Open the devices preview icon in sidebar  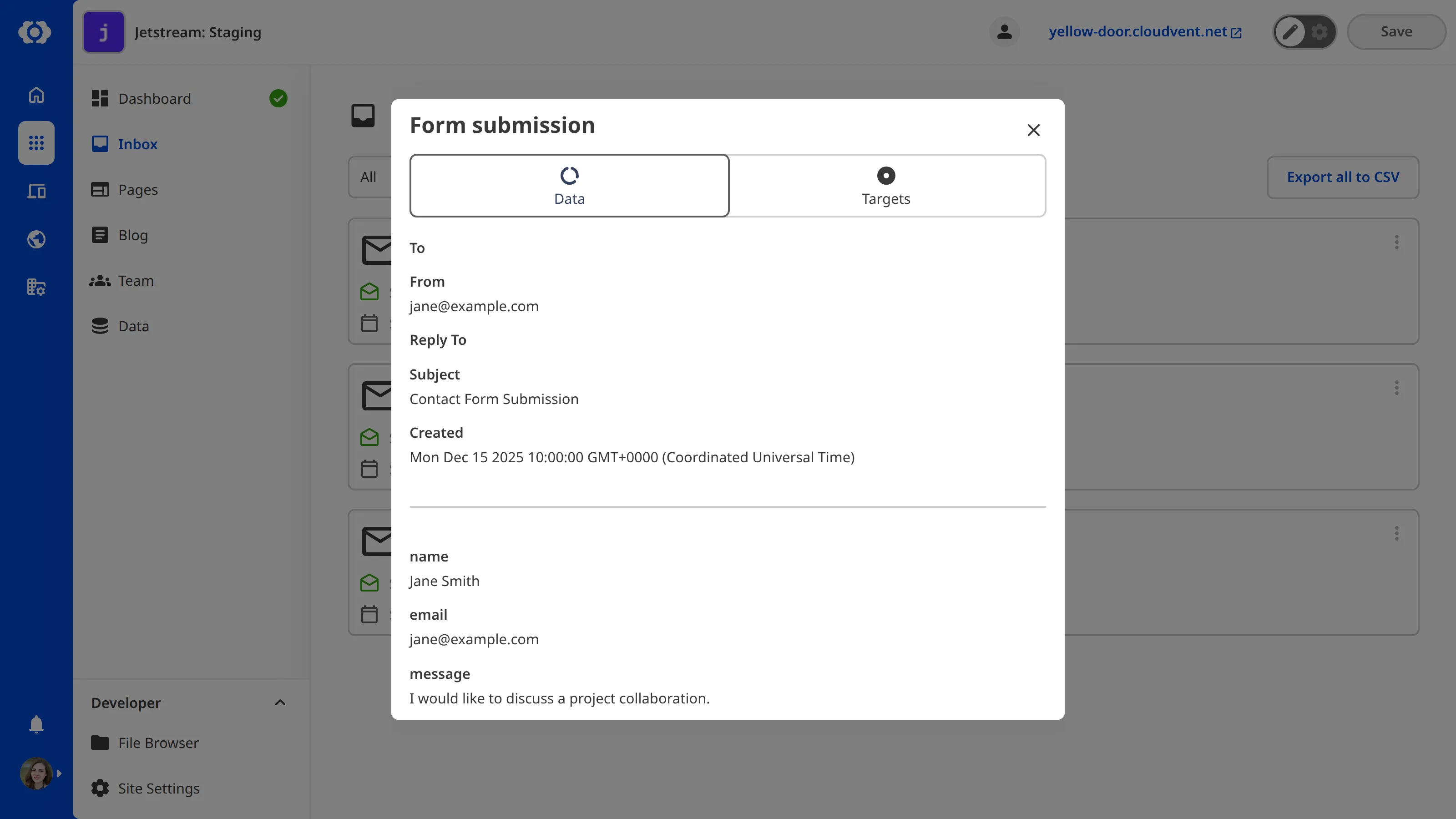pos(35,191)
